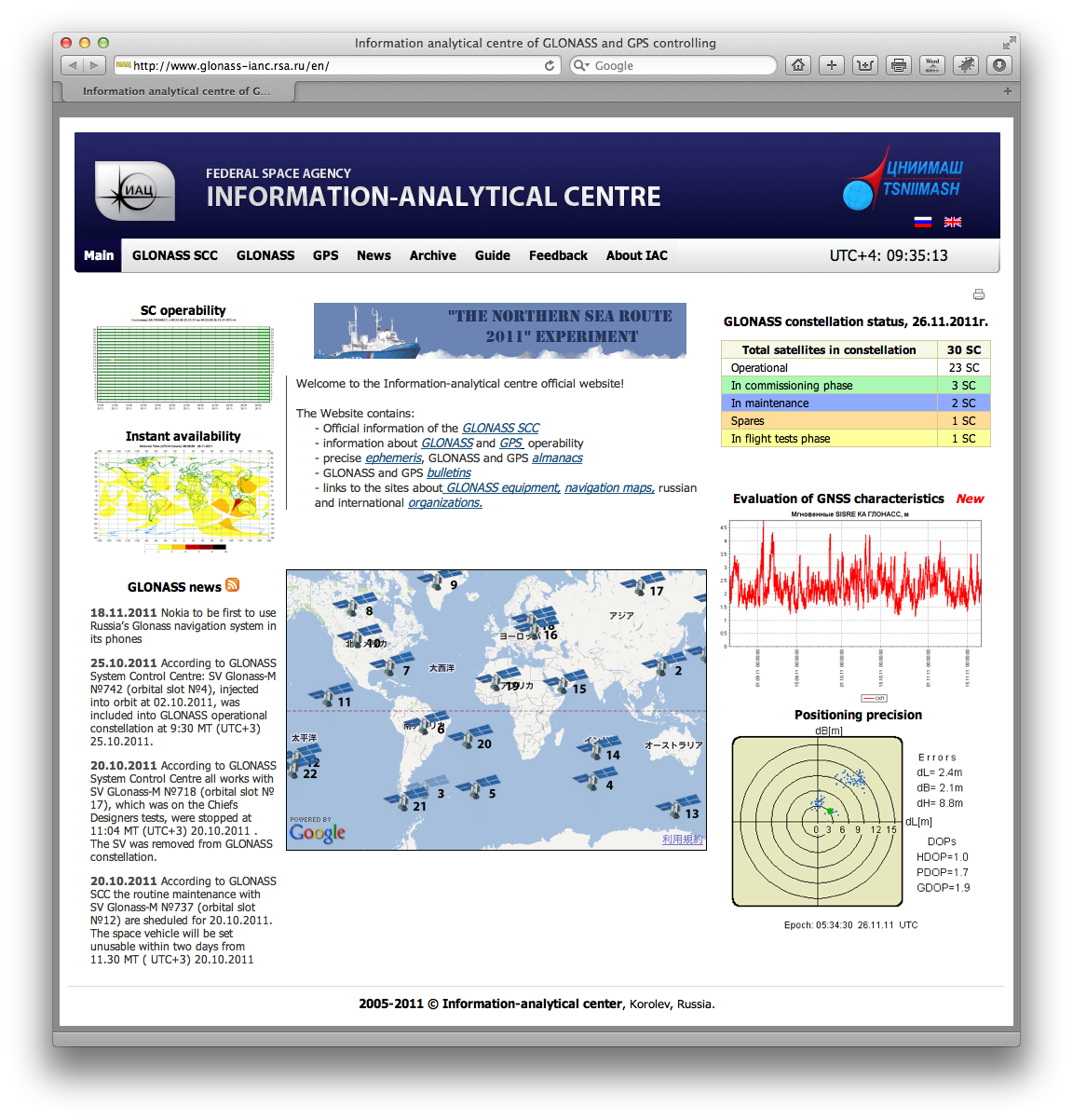Open the Northern Sea Route 2011 Experiment banner
This screenshot has width=1073, height=1120.
tap(500, 331)
